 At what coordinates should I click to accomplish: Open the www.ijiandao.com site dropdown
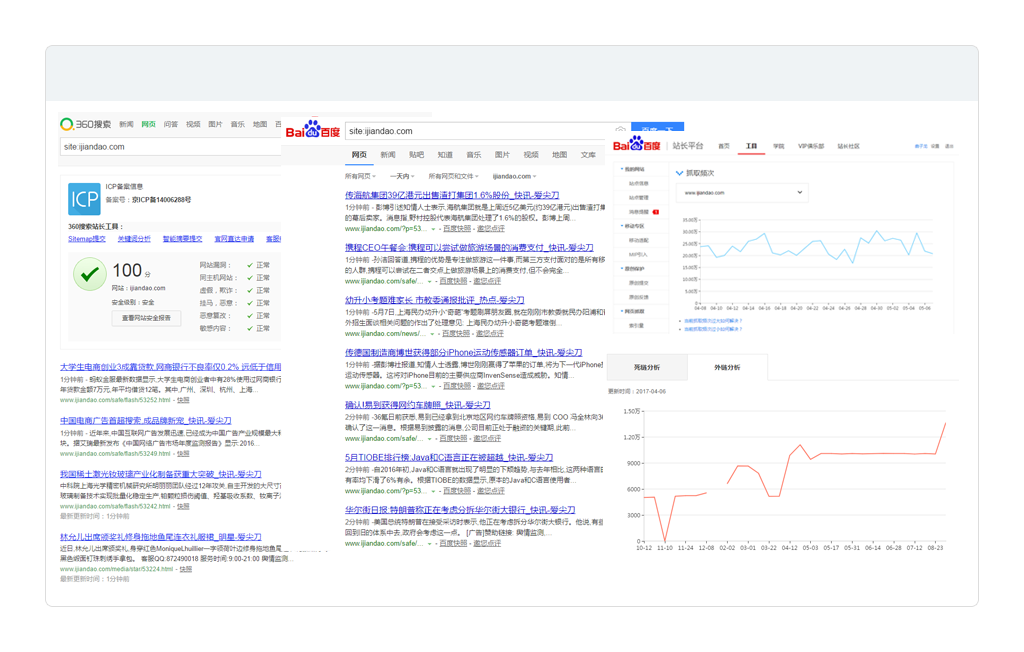point(743,193)
